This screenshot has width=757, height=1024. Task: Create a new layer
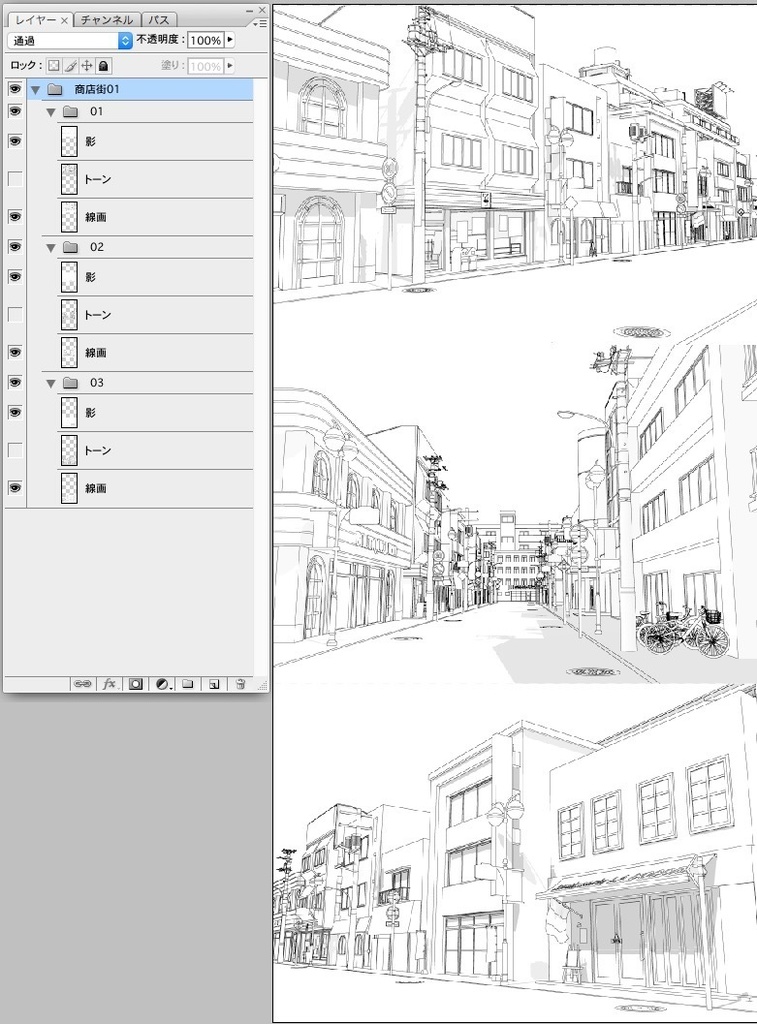click(214, 684)
